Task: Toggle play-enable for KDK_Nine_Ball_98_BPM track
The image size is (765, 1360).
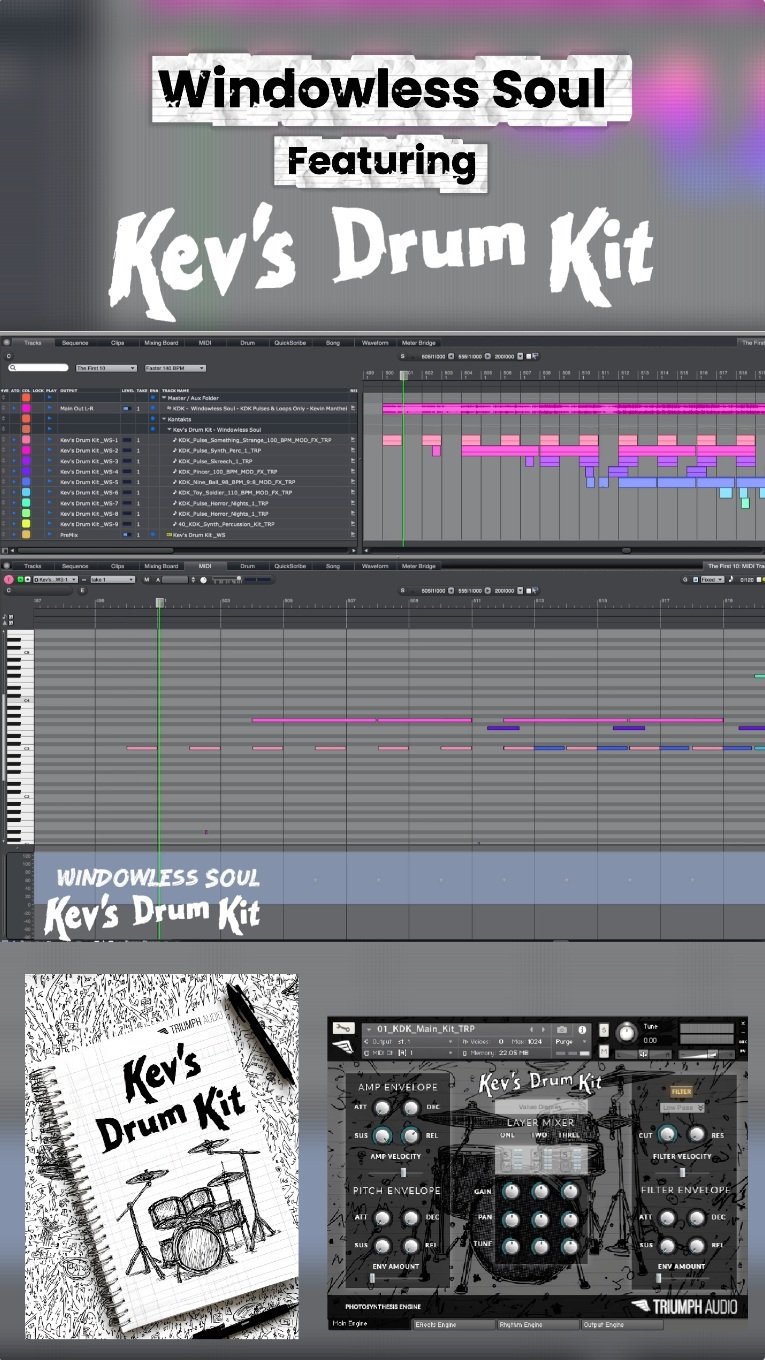Action: (49, 482)
